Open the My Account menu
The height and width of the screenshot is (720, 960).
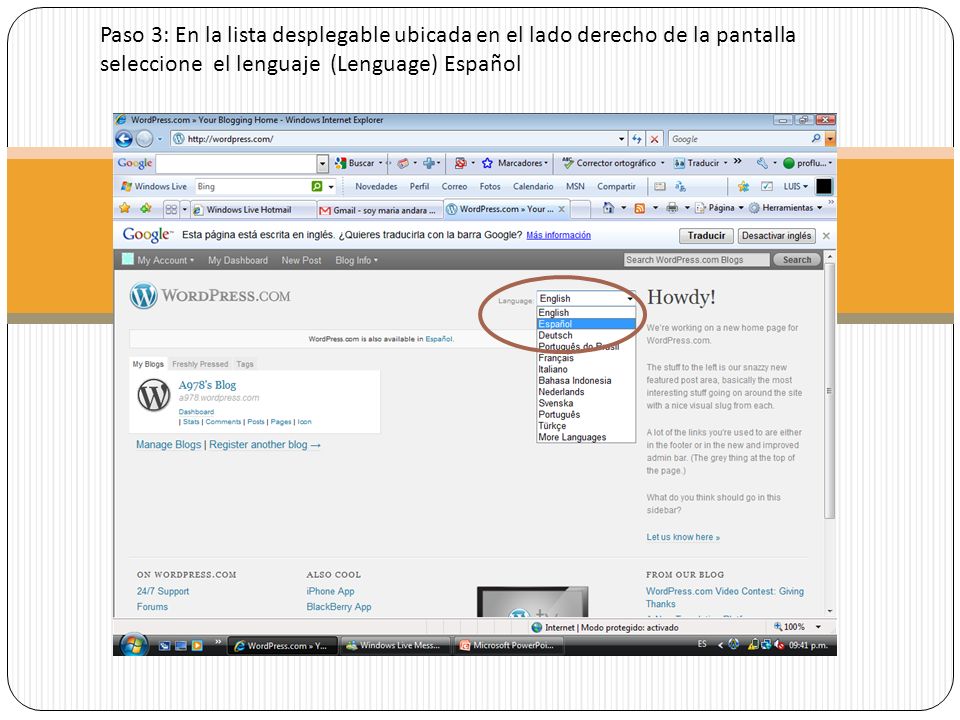tap(165, 260)
